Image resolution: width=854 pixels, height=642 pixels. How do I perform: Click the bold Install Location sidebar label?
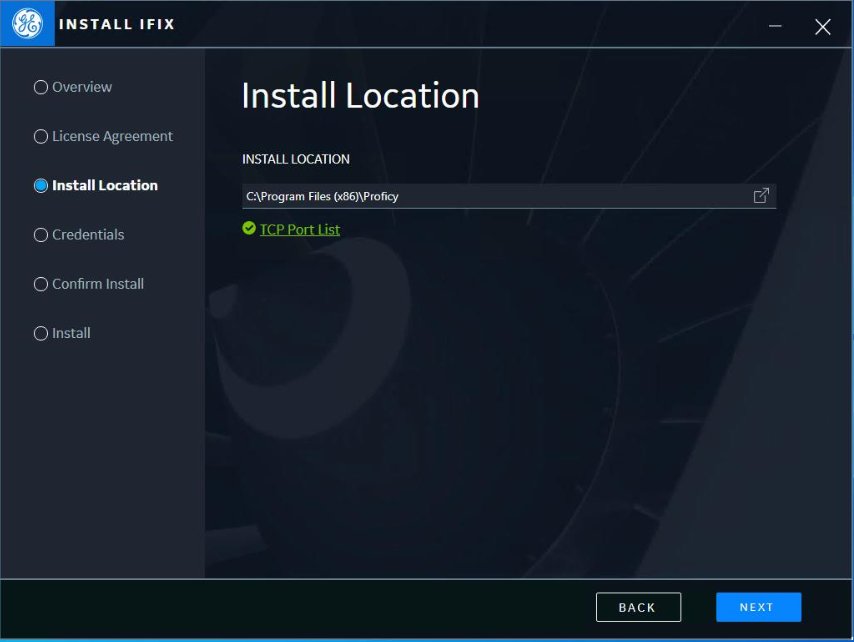[x=105, y=185]
